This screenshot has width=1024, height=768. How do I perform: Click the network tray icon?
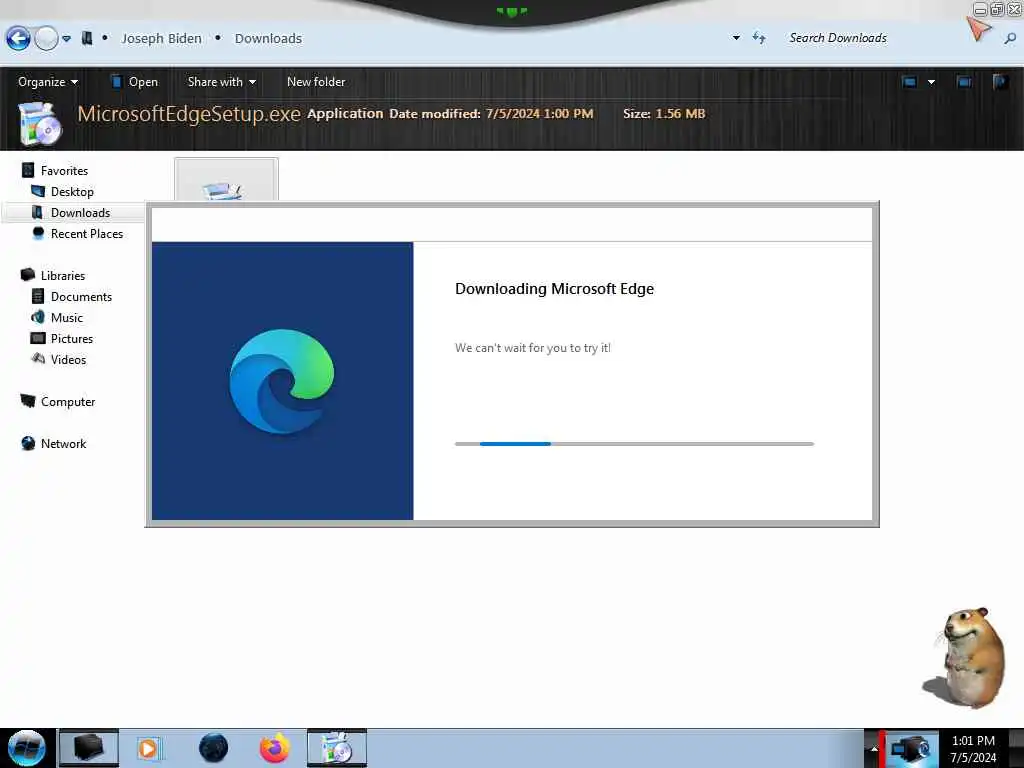click(910, 749)
